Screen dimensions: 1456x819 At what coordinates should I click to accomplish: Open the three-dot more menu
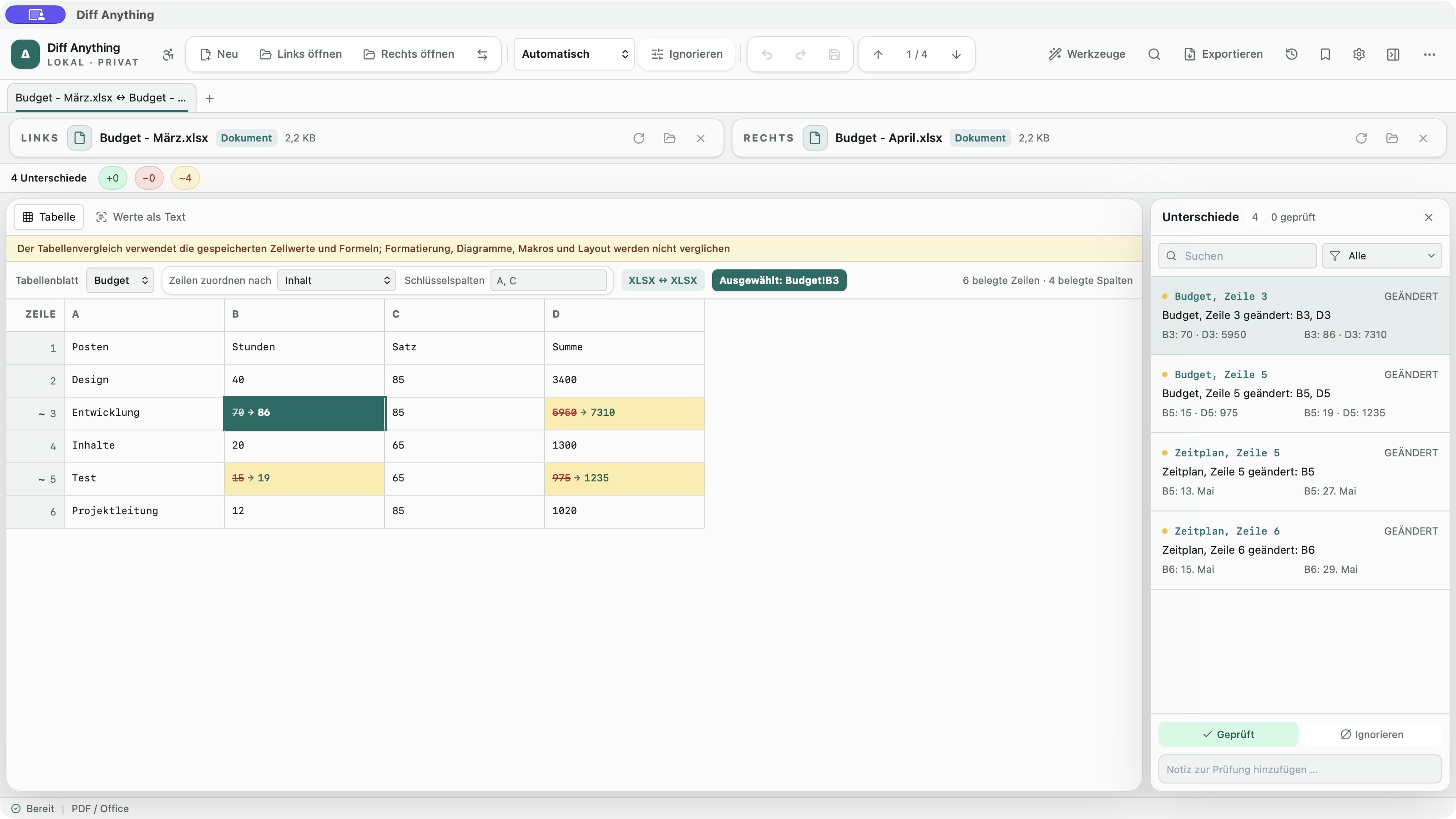click(1430, 54)
